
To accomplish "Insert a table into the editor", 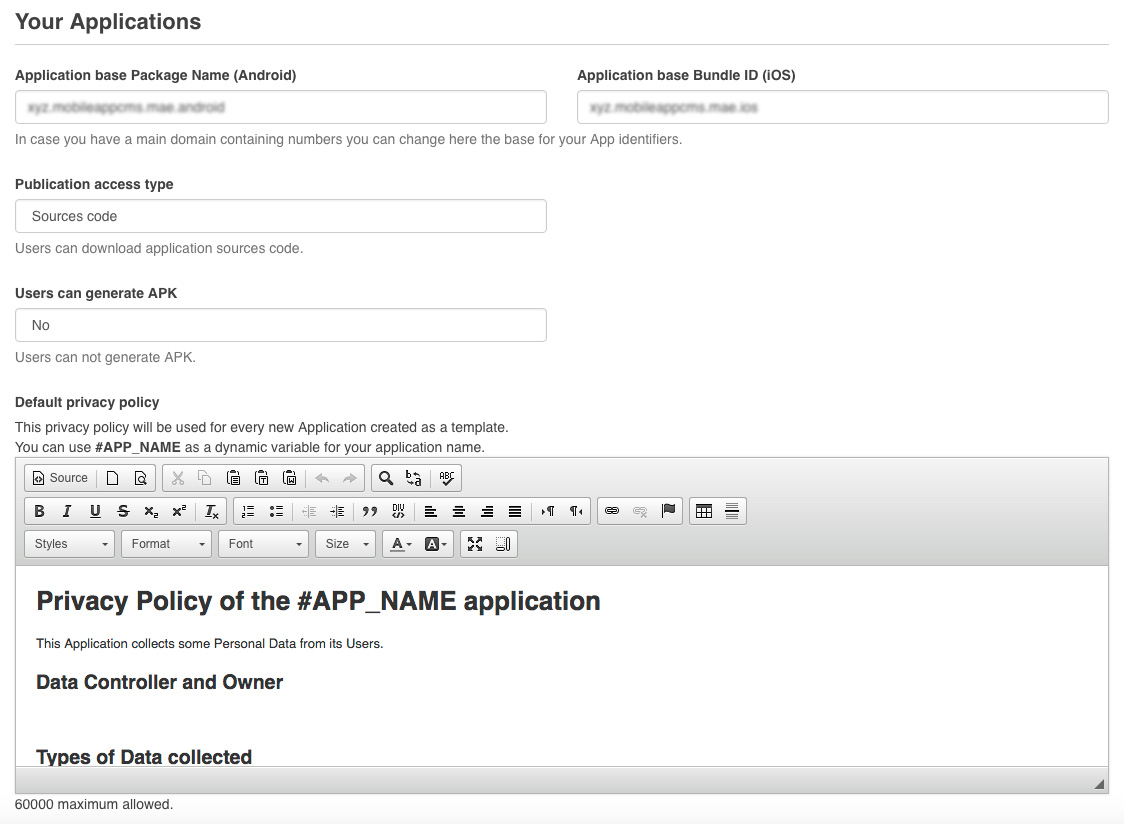I will click(x=704, y=511).
